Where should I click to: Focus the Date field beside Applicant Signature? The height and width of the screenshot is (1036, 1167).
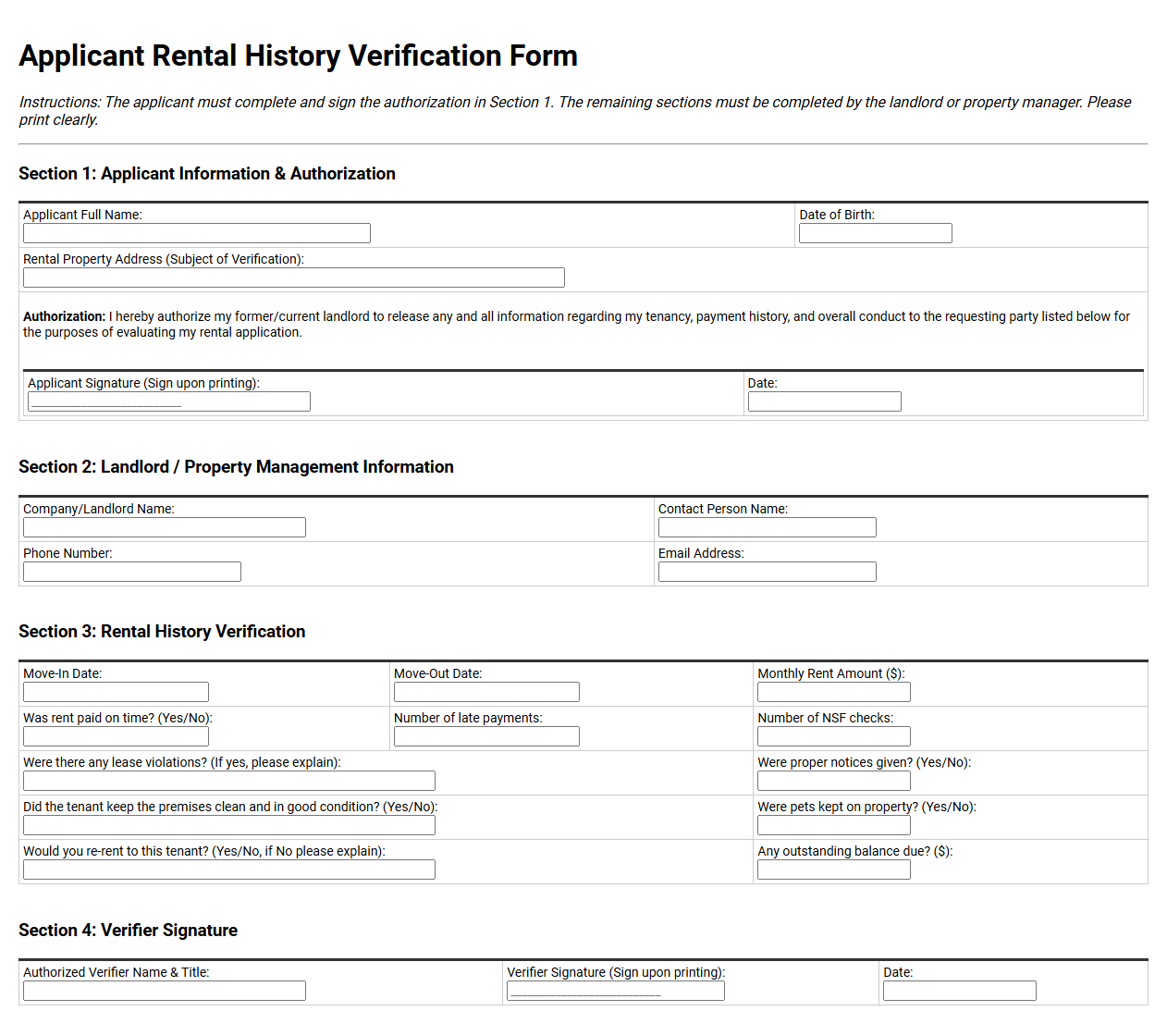click(x=825, y=401)
